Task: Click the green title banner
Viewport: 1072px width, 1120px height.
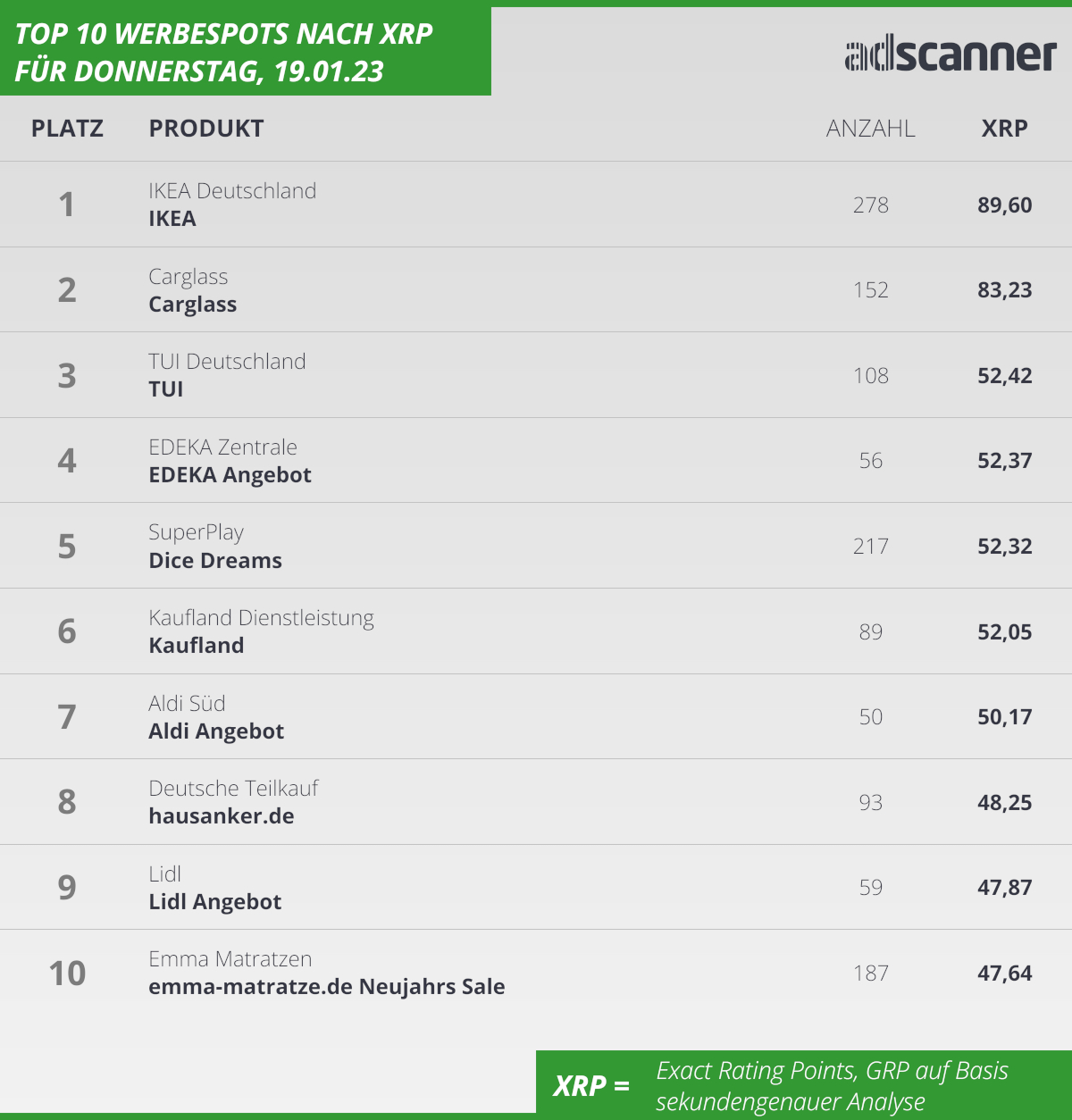Action: click(246, 52)
